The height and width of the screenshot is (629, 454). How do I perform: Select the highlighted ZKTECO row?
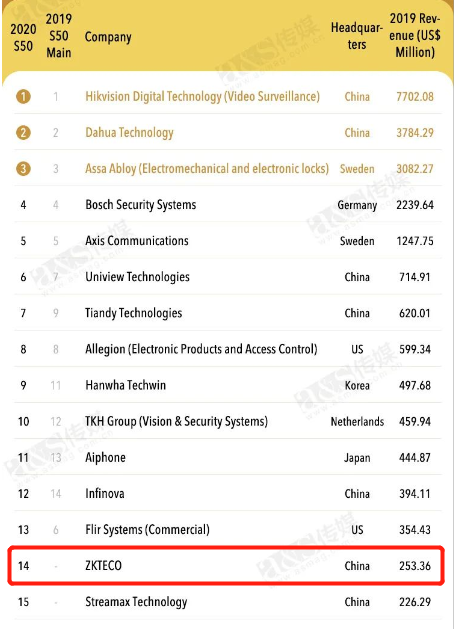pos(227,565)
